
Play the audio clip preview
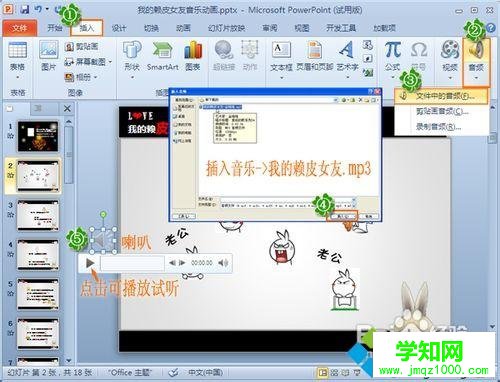click(x=90, y=263)
